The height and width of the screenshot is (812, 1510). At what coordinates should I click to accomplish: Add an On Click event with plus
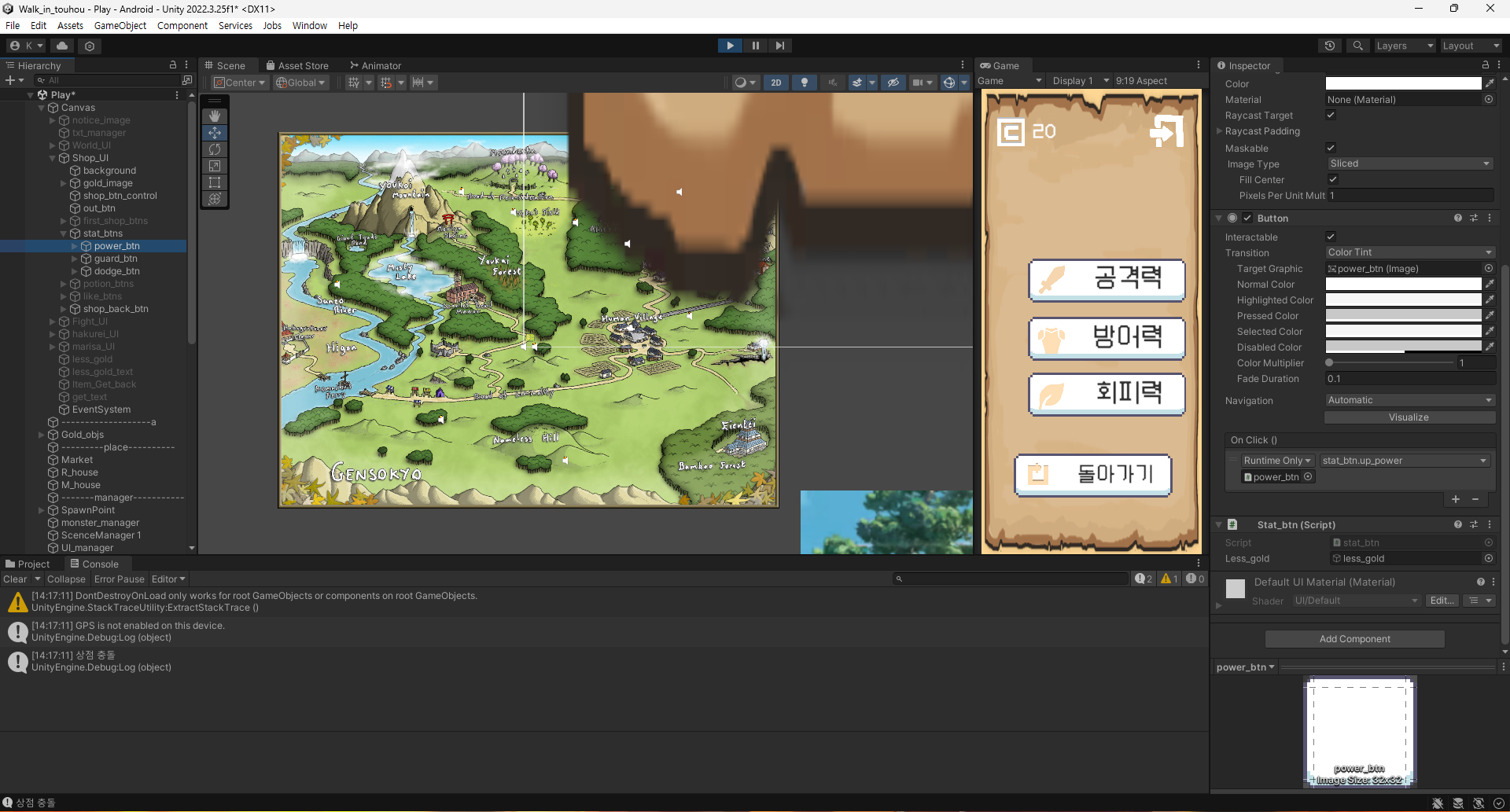(x=1456, y=499)
